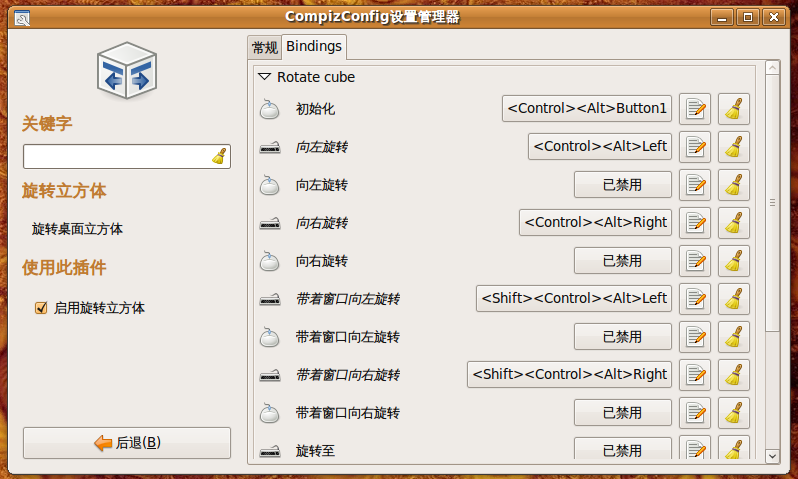Reset mouse 向右旋转 binding with broom
This screenshot has height=479, width=798.
tap(733, 261)
